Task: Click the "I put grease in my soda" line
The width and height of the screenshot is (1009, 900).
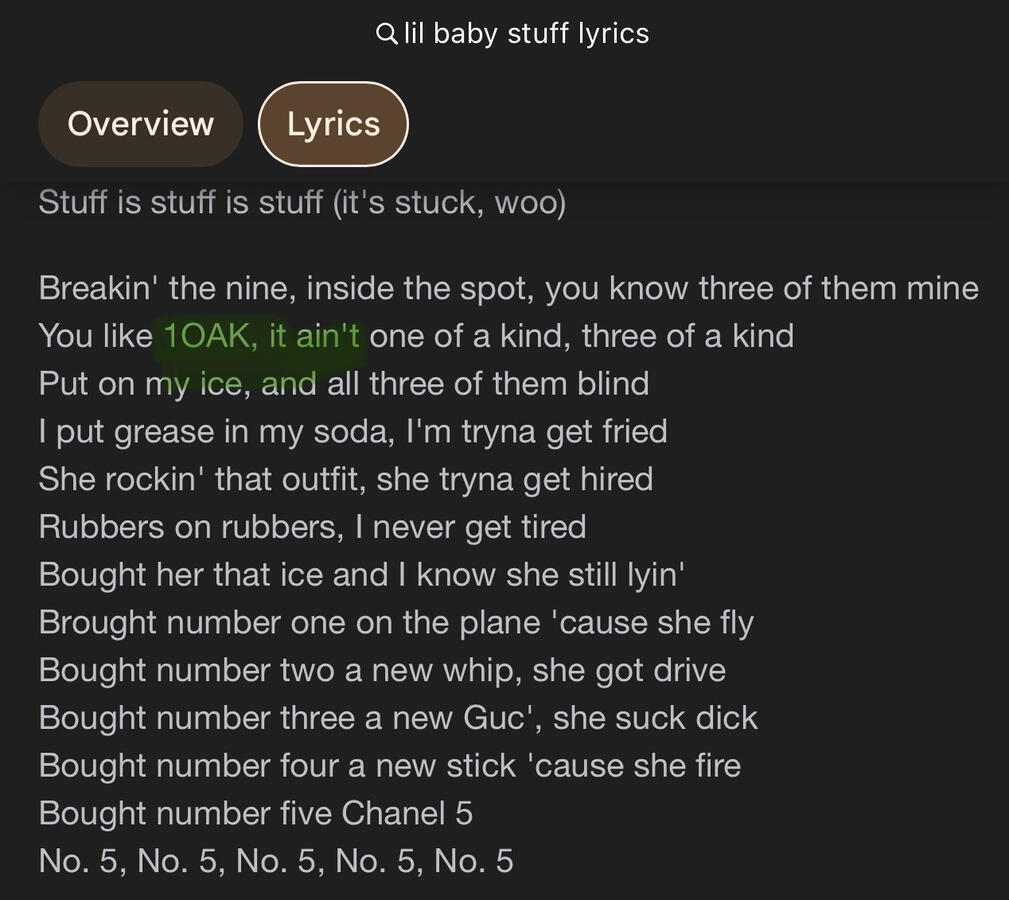Action: click(352, 432)
